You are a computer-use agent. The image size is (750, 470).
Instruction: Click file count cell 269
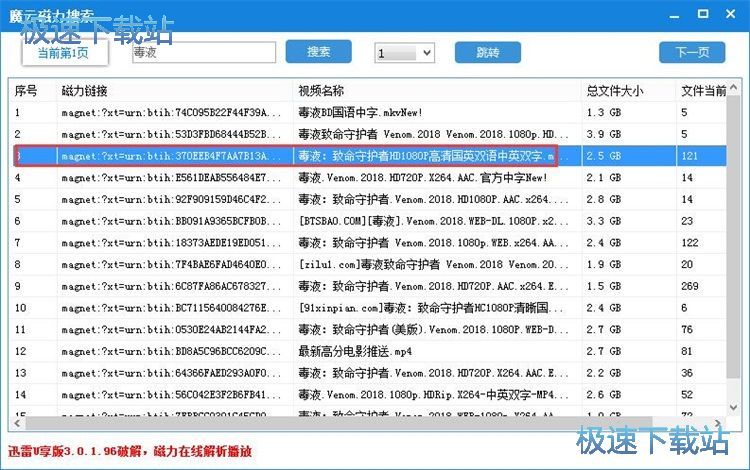pyautogui.click(x=690, y=286)
